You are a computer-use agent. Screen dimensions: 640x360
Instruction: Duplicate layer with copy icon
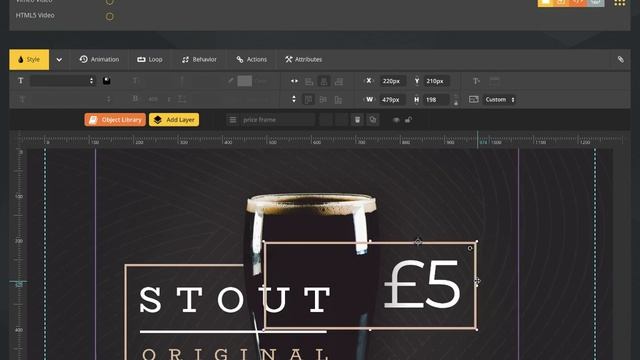(373, 120)
